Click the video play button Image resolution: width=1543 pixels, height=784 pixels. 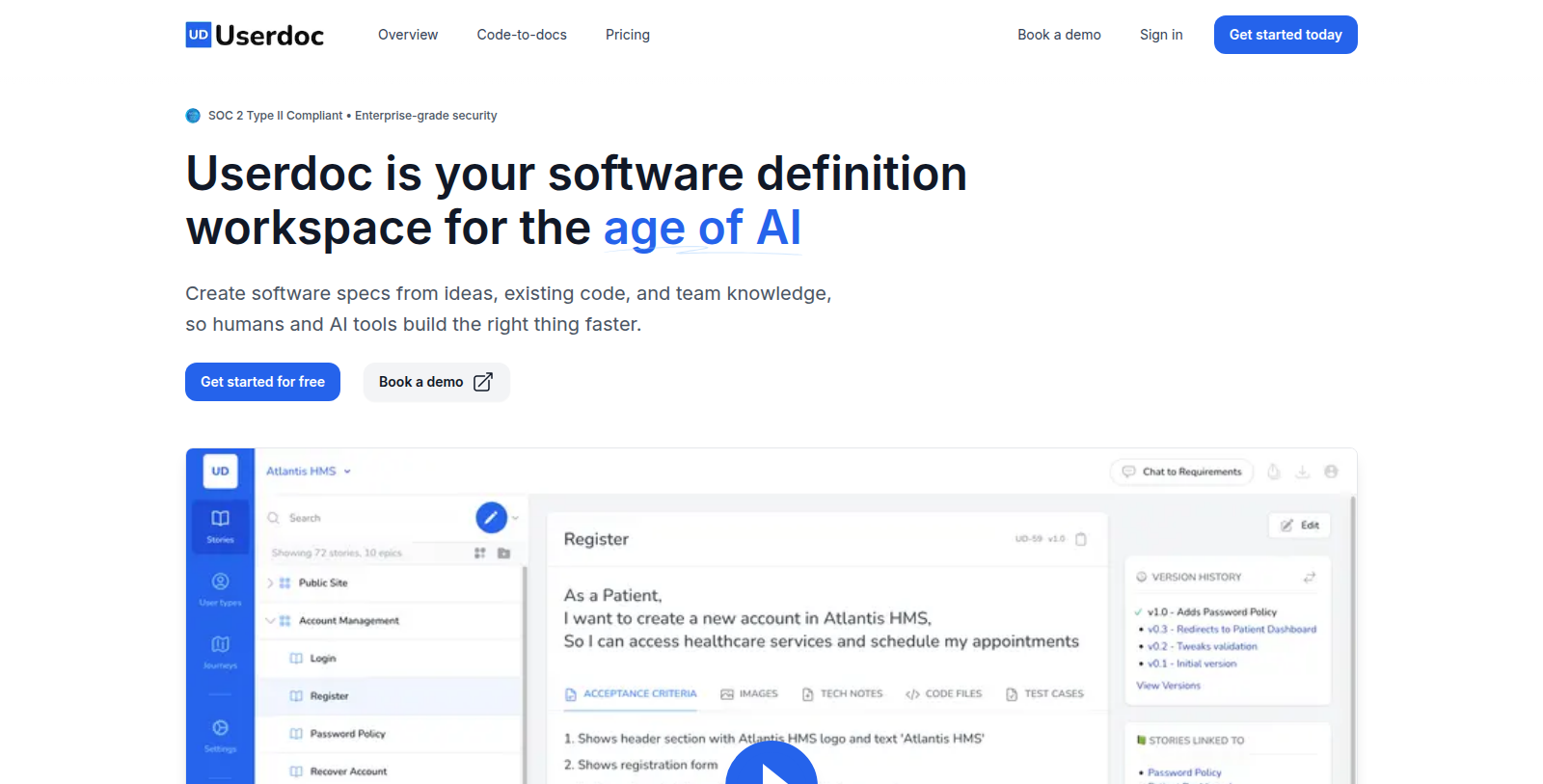click(771, 764)
